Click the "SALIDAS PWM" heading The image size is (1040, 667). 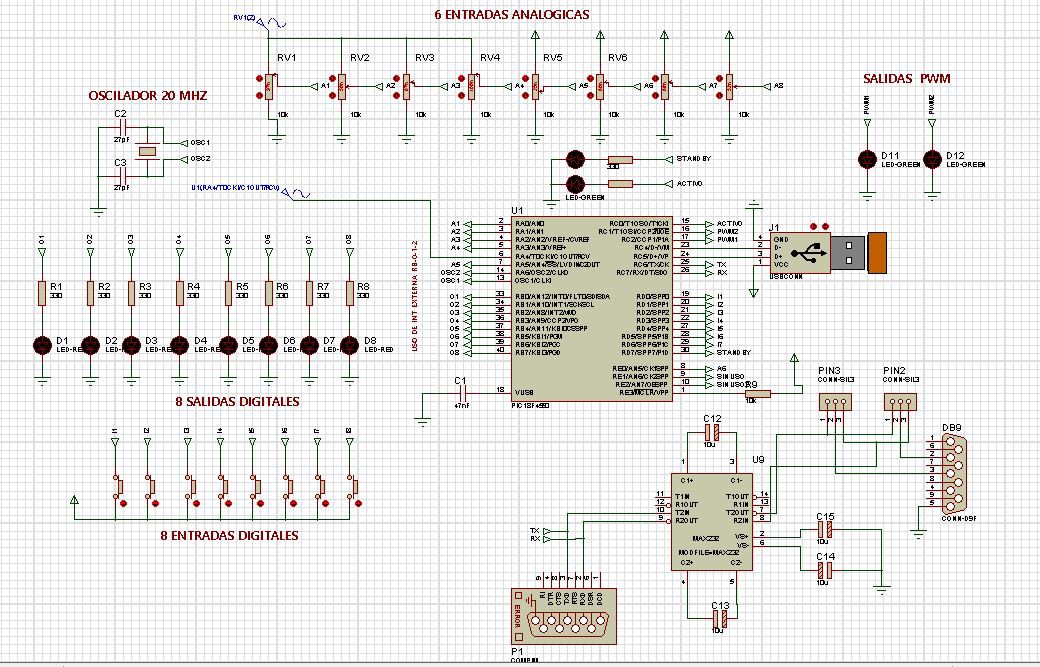click(x=906, y=79)
